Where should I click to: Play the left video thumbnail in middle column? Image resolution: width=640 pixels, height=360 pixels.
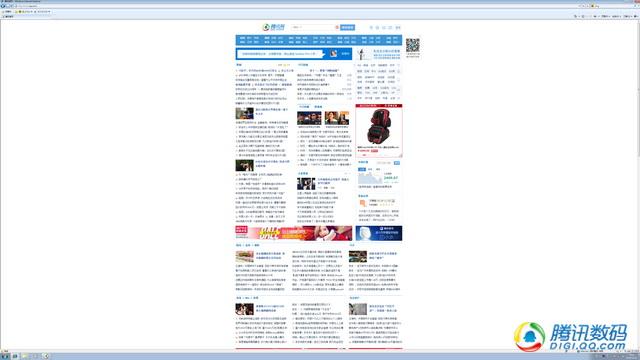click(x=309, y=118)
